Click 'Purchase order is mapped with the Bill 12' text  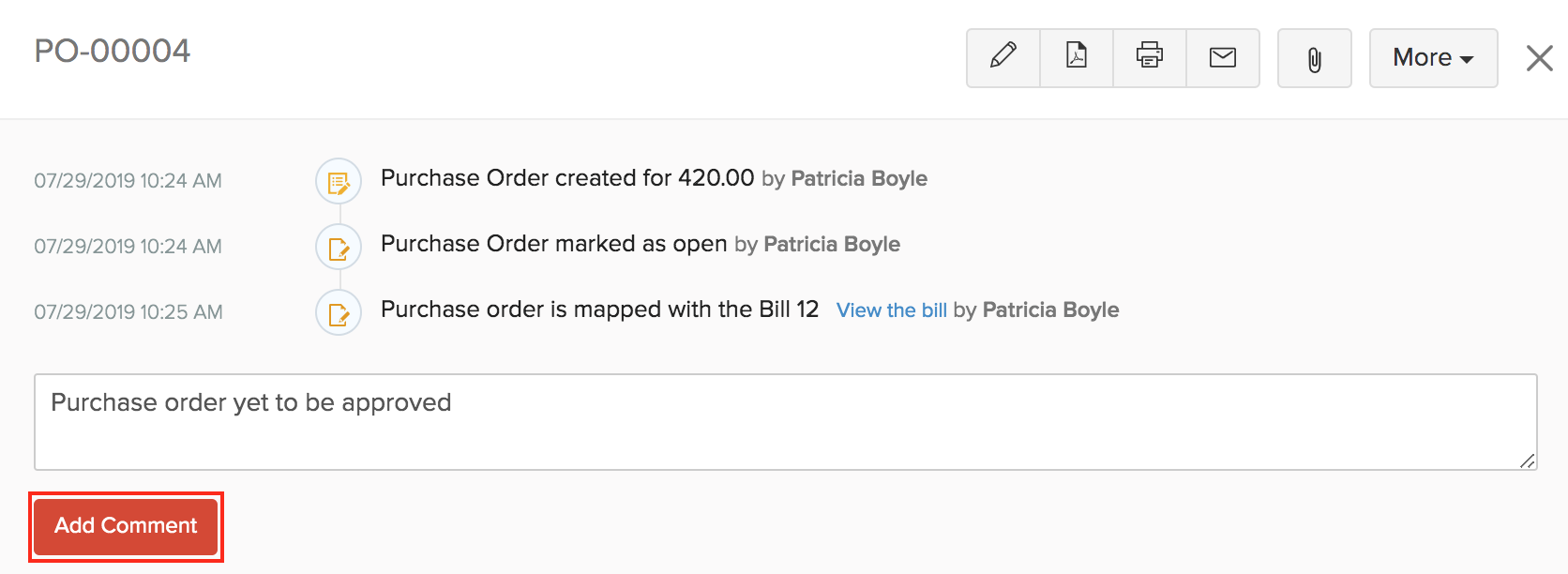point(599,310)
